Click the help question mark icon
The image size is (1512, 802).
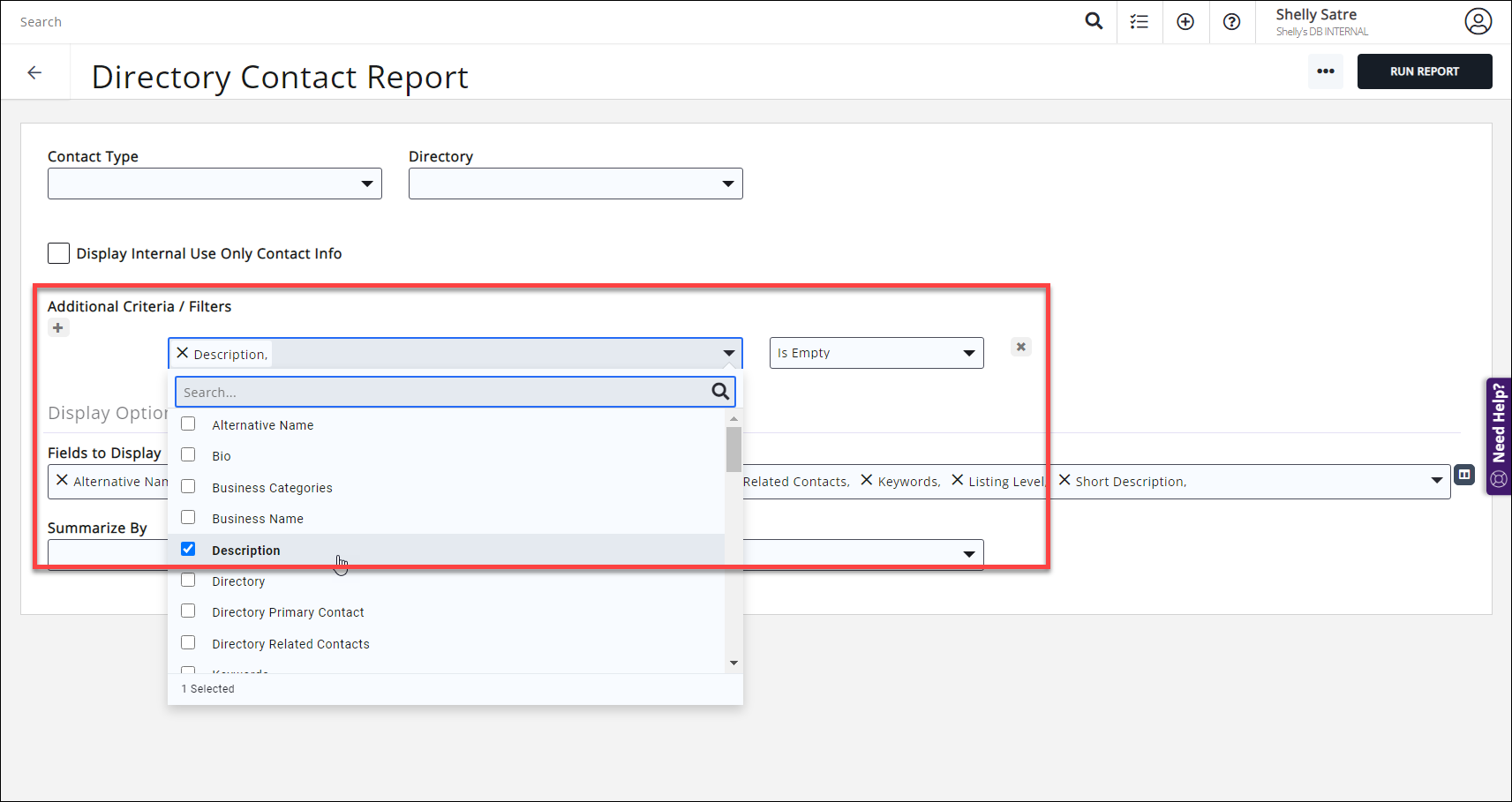(x=1232, y=20)
